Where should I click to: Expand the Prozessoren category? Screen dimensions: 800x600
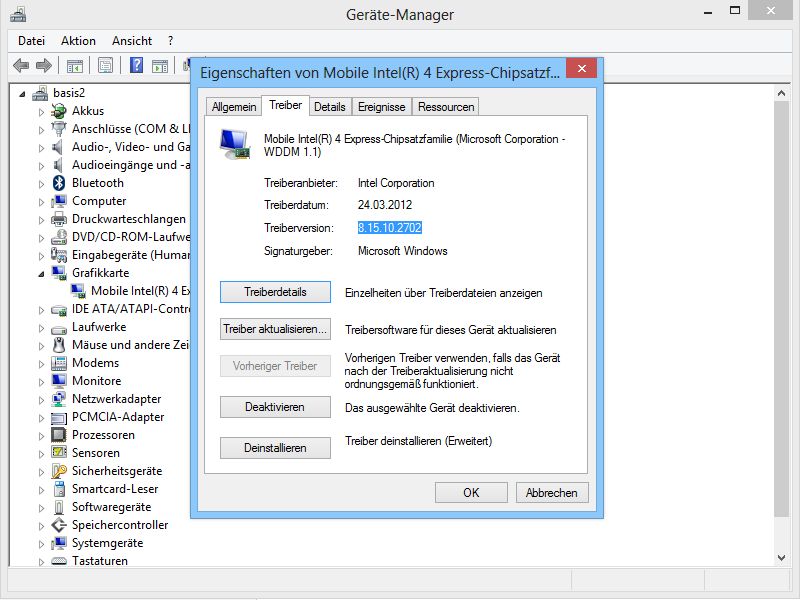41,436
